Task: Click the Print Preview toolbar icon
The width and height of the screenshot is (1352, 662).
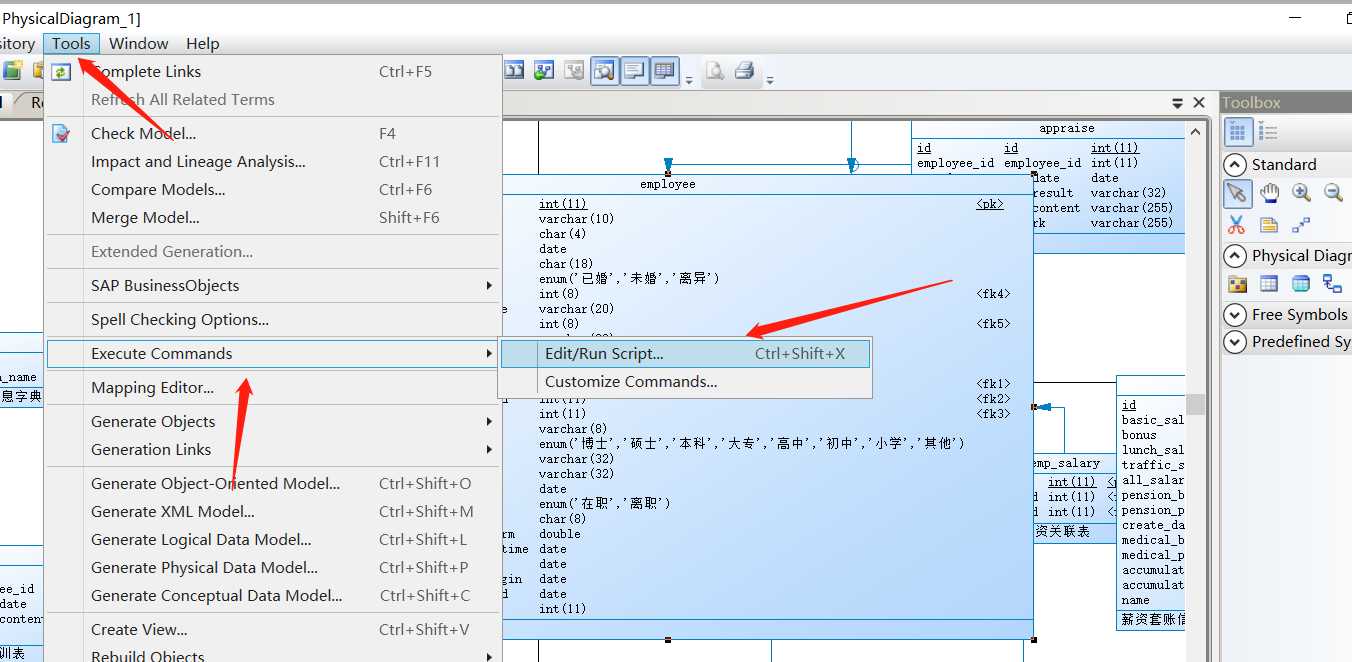Action: (715, 71)
